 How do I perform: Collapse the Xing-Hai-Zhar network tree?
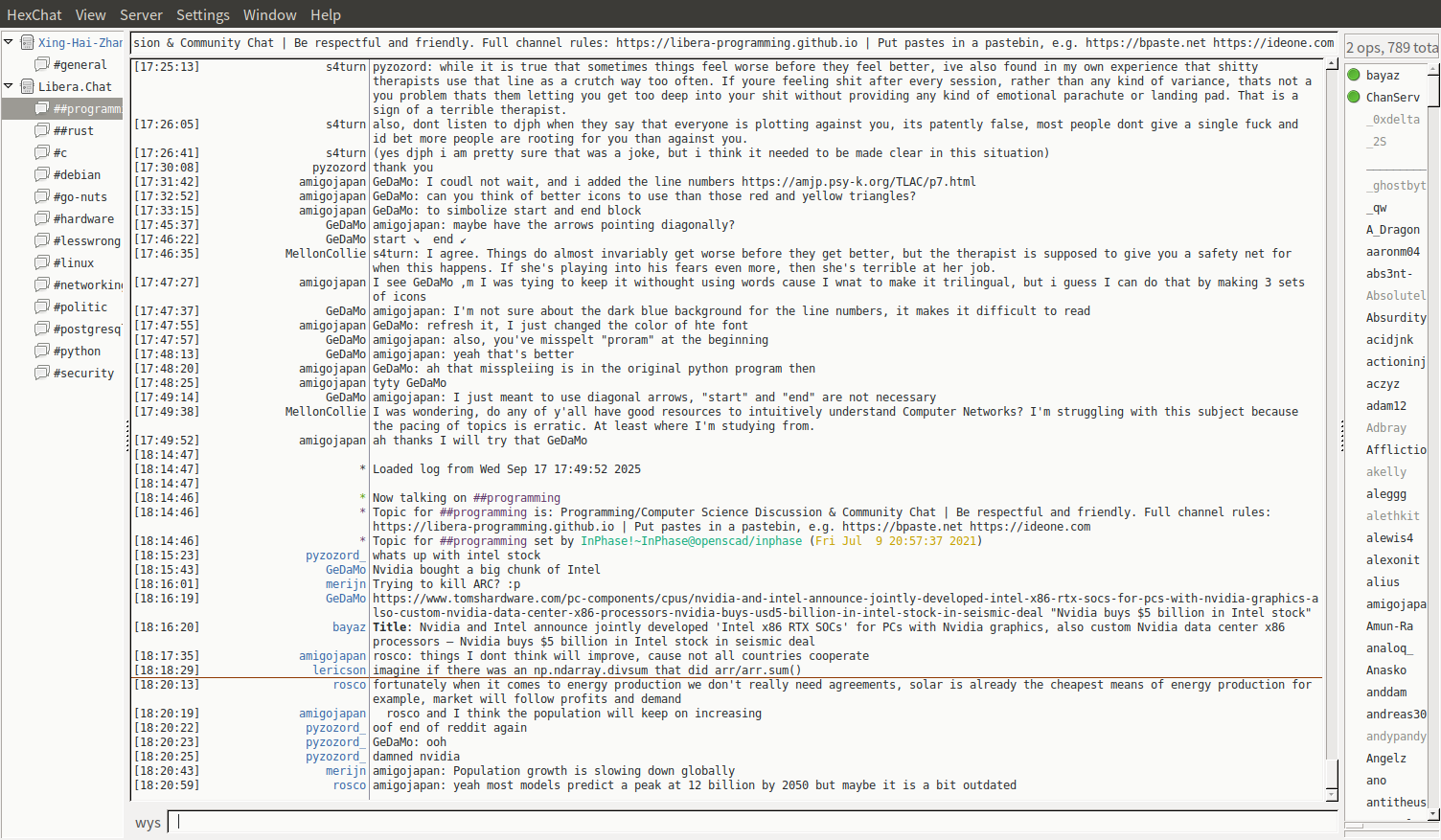[9, 42]
